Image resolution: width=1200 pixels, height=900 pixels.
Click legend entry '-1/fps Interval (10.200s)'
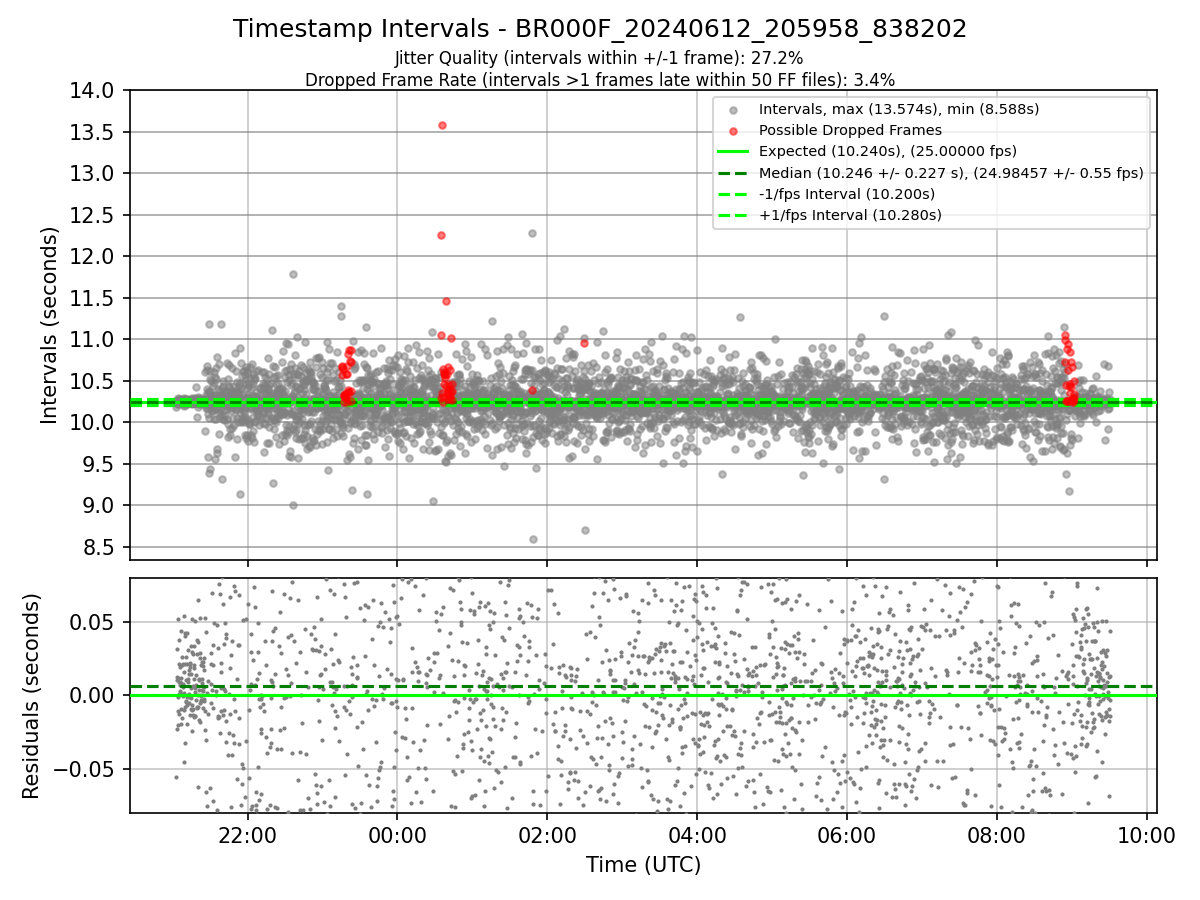coord(846,193)
